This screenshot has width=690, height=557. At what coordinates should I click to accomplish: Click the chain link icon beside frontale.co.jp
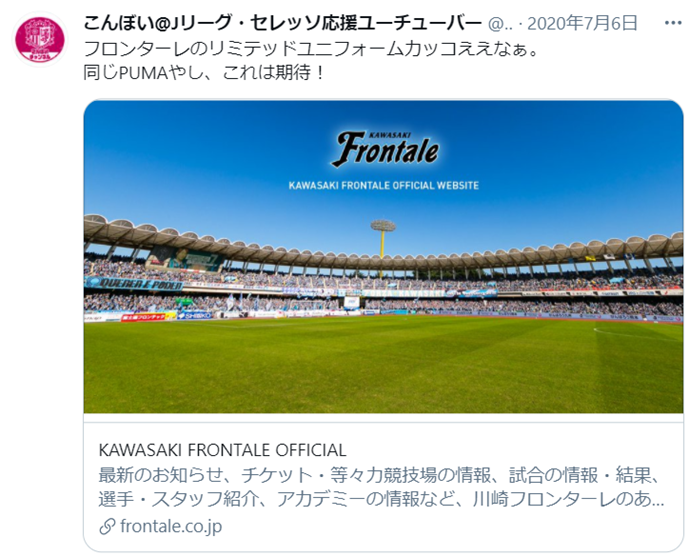pos(107,526)
